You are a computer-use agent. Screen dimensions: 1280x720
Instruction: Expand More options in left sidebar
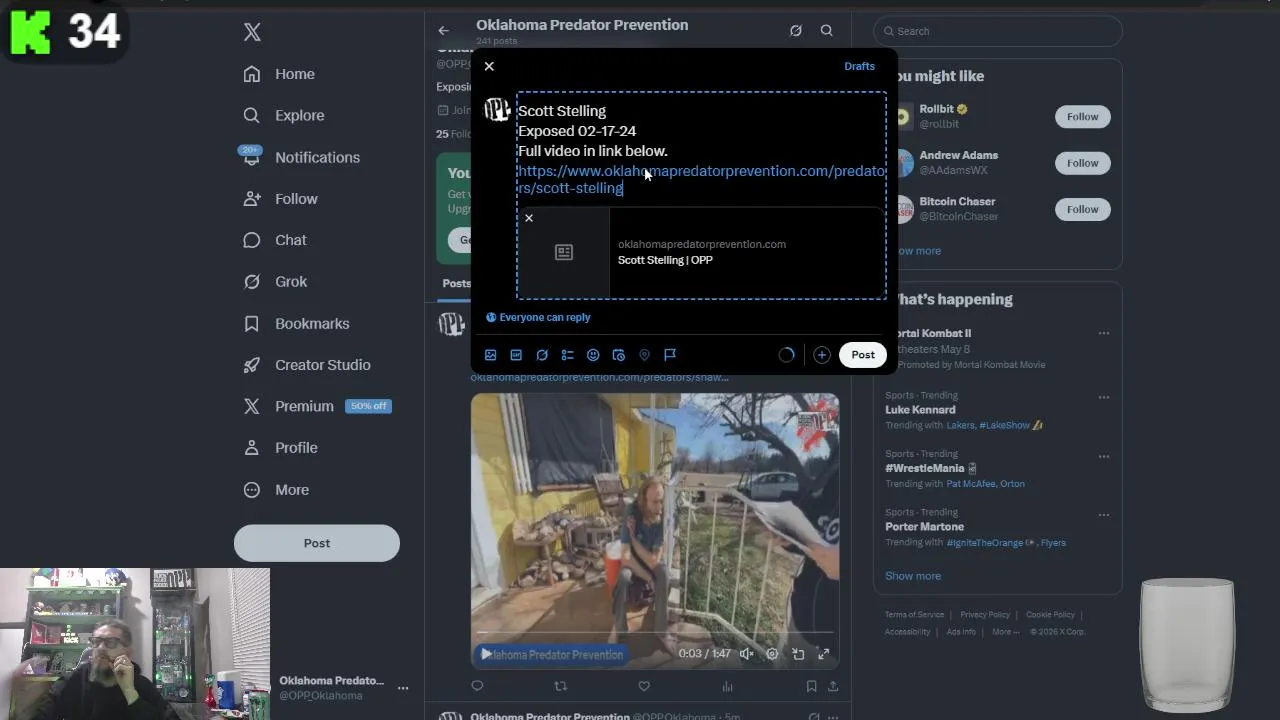[276, 490]
